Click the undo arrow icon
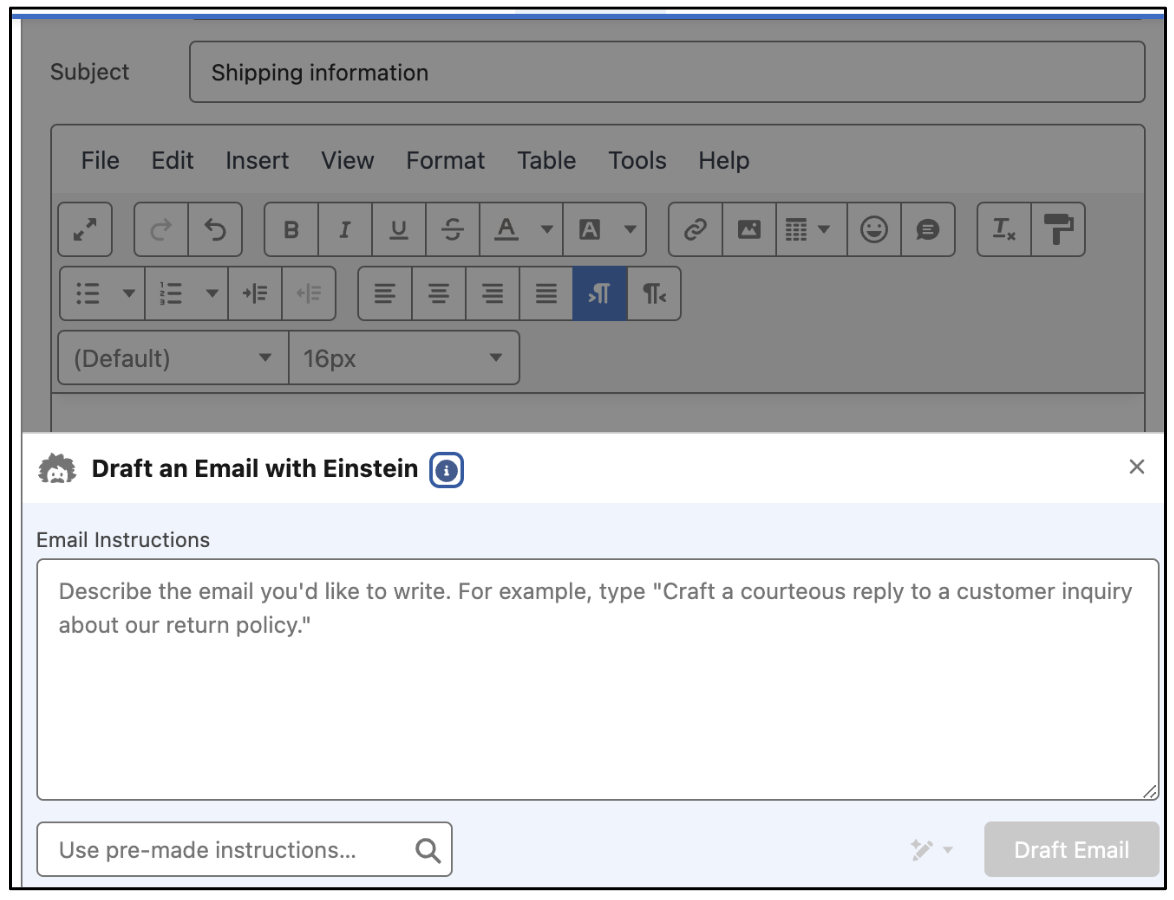The width and height of the screenshot is (1174, 900). (215, 230)
